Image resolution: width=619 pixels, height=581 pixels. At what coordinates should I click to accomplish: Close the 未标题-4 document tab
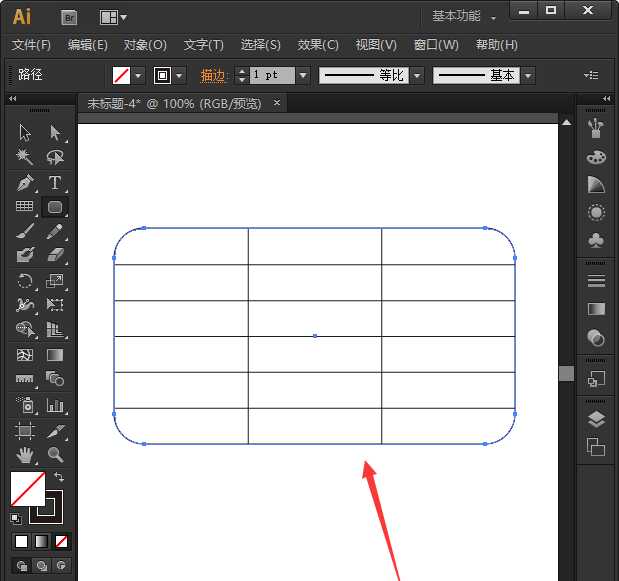276,103
